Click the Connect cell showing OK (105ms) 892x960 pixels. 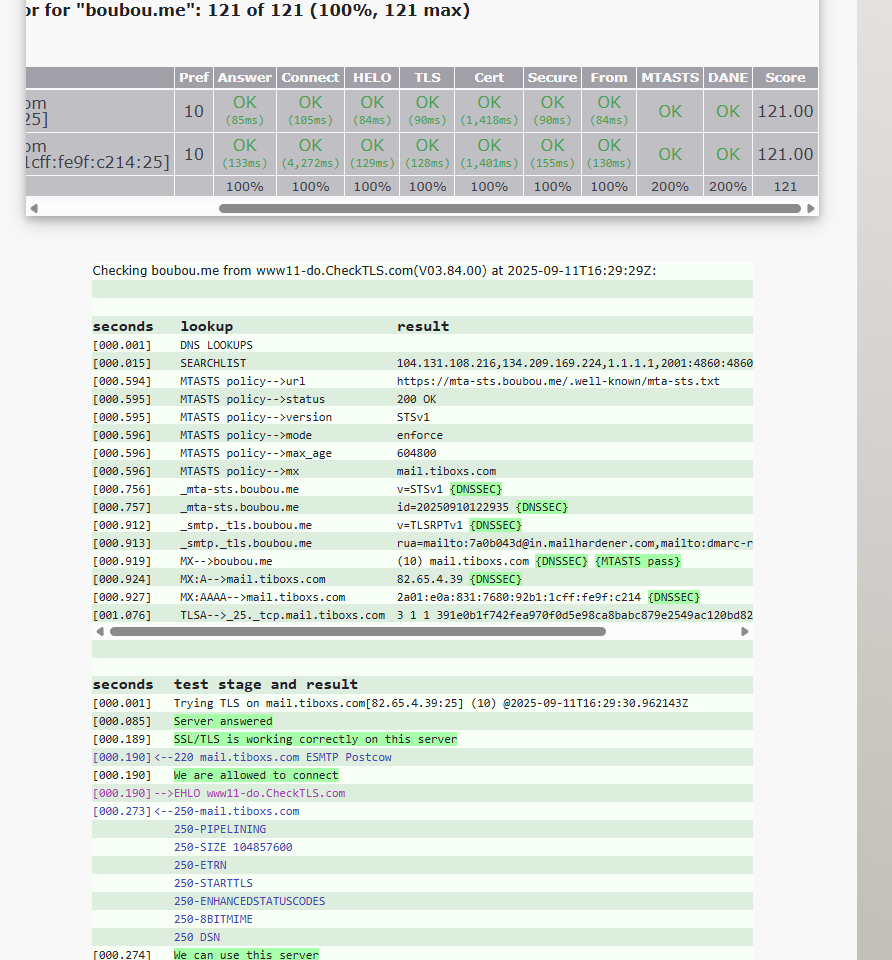click(310, 111)
